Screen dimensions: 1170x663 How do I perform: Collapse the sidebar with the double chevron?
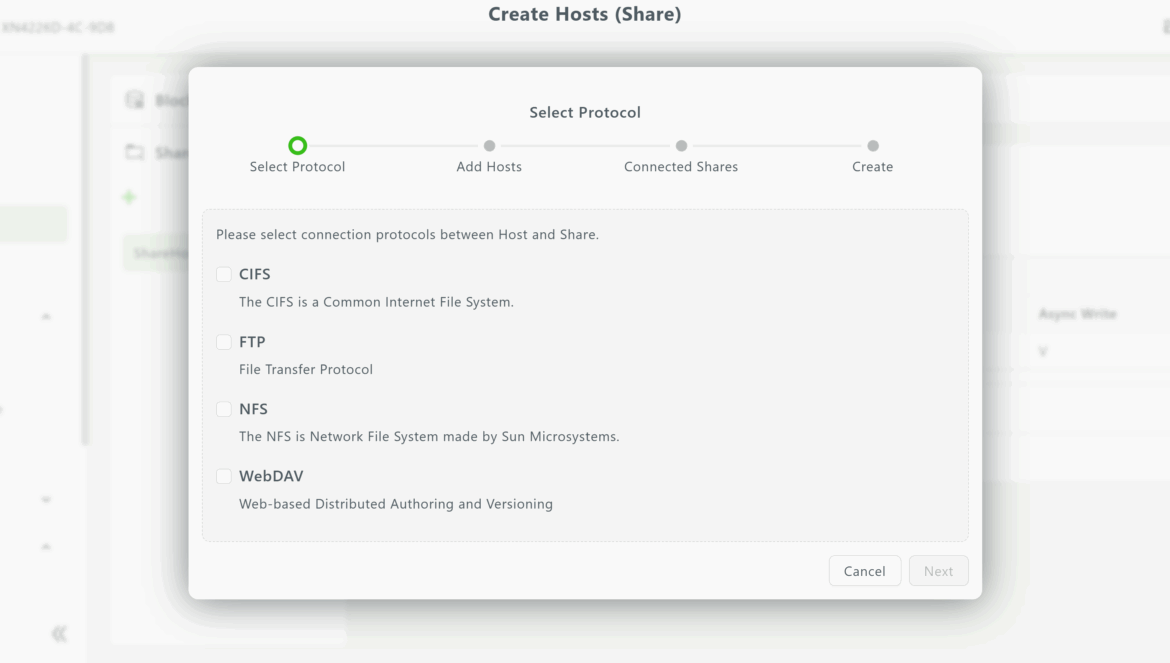point(59,634)
